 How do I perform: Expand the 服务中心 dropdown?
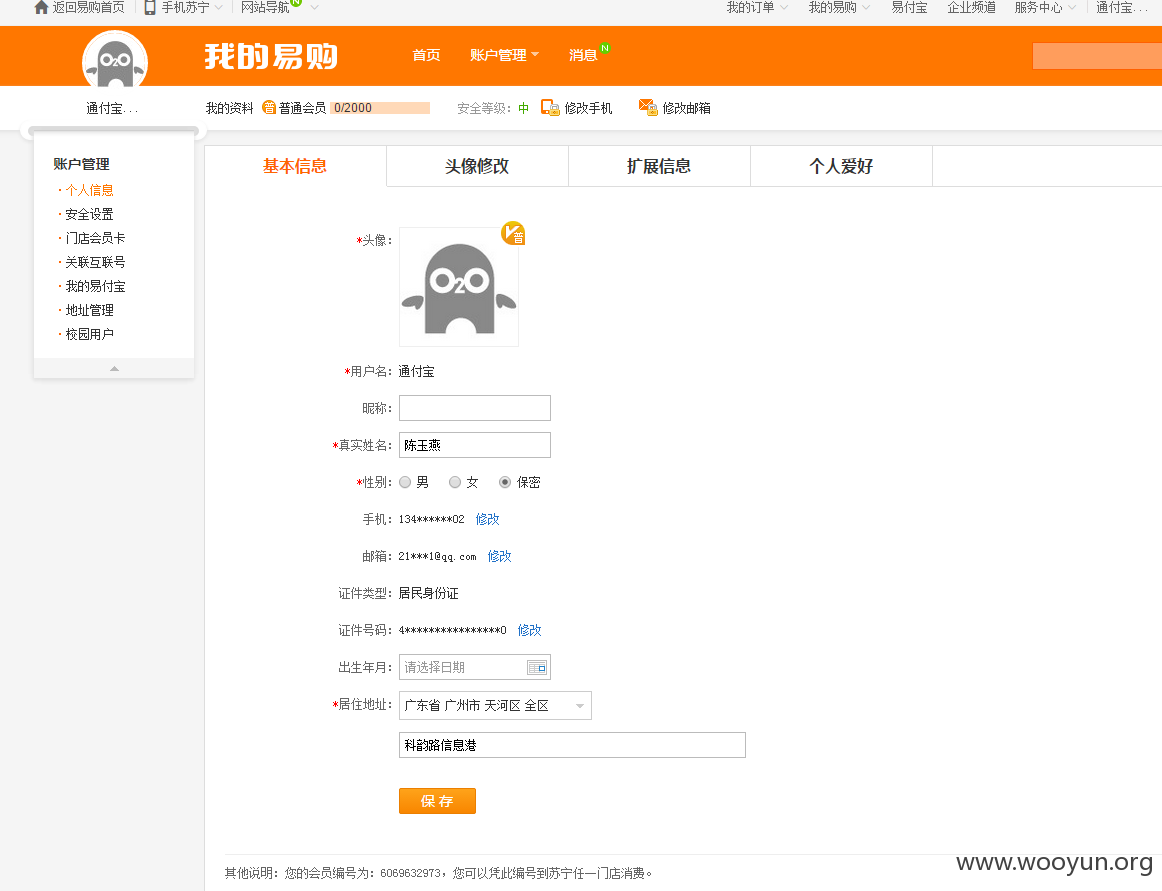coord(1072,7)
